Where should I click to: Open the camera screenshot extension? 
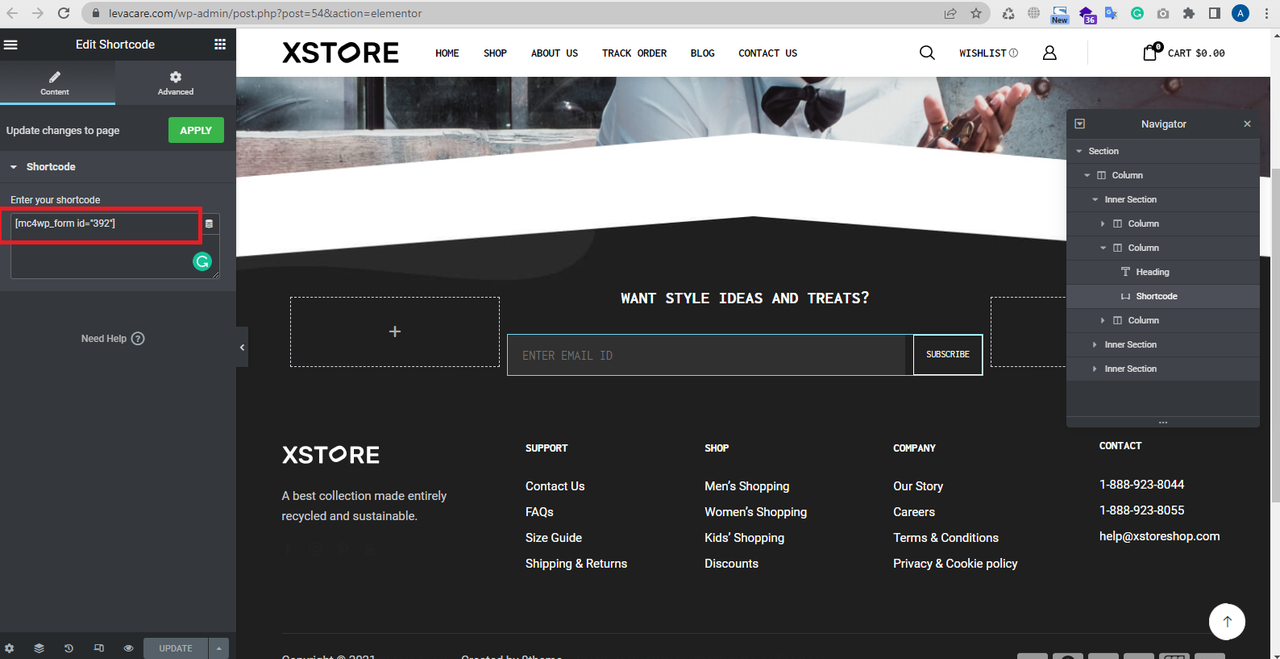pos(1163,14)
